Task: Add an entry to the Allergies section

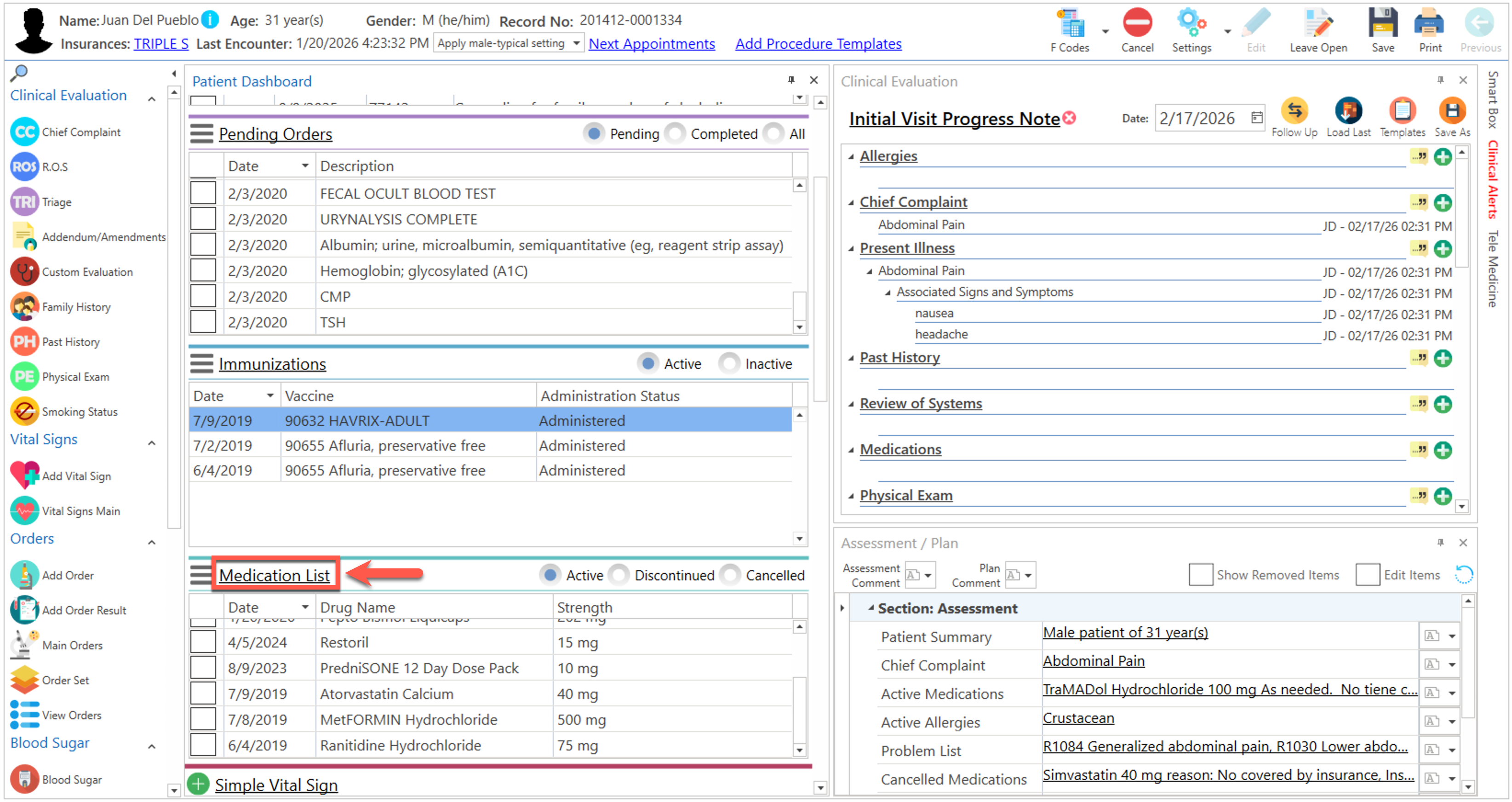Action: pyautogui.click(x=1443, y=157)
